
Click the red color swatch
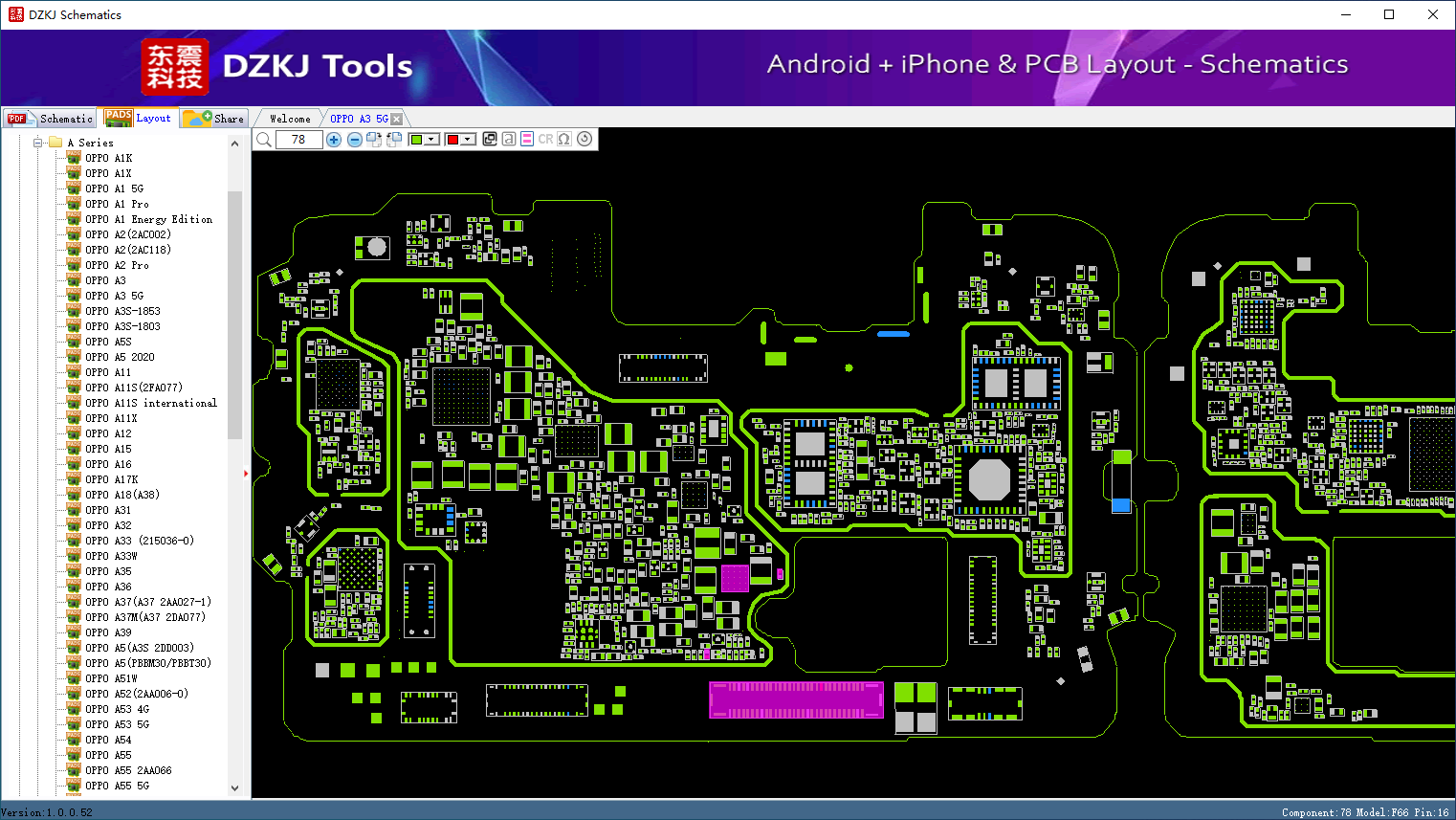point(452,140)
